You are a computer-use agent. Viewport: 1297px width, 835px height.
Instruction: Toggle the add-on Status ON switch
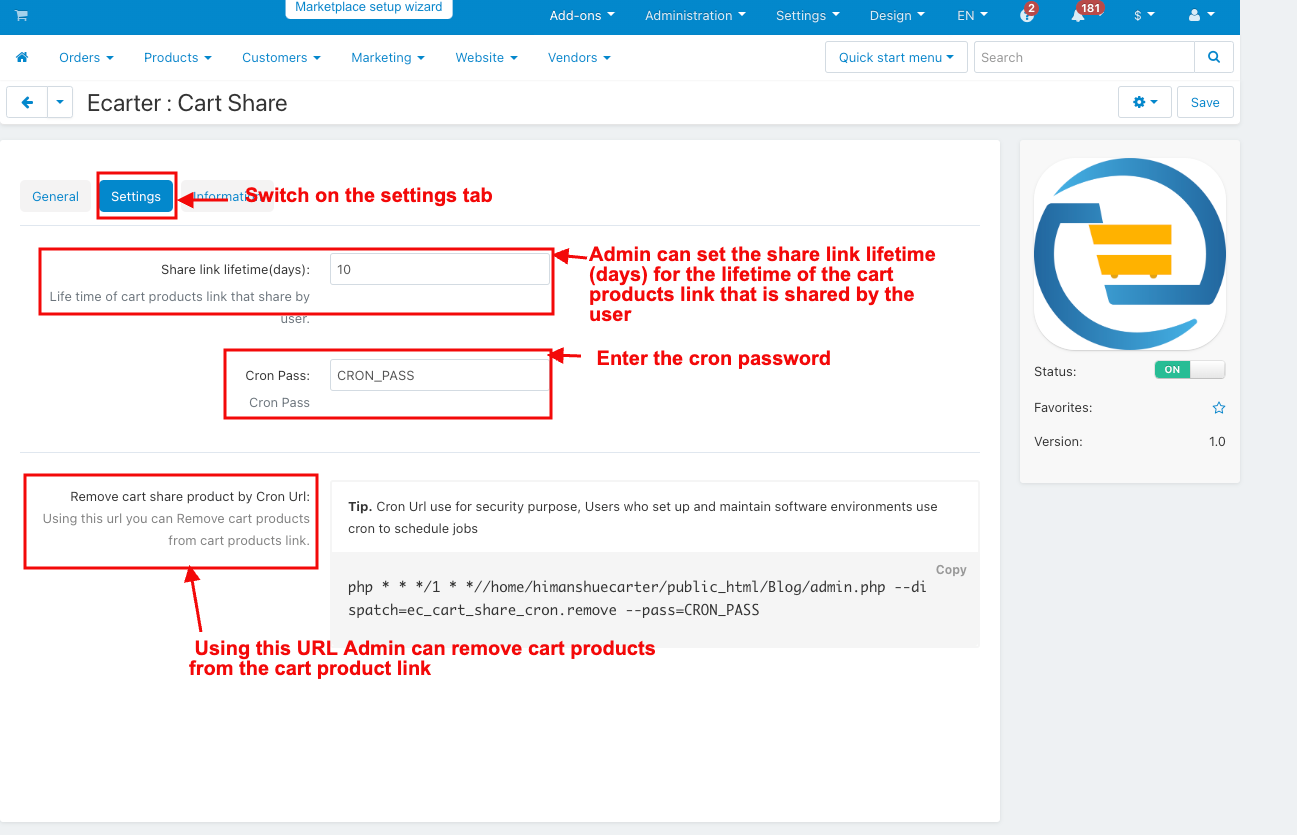point(1189,370)
